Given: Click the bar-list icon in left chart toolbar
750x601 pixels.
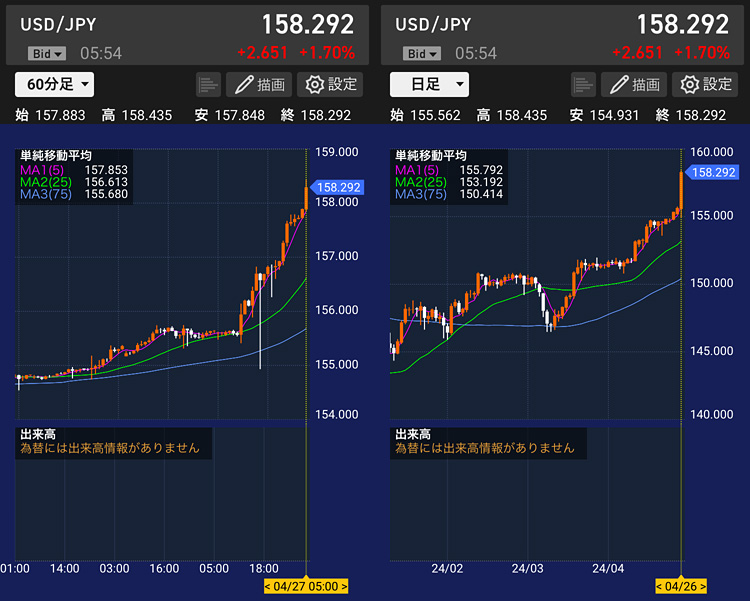Looking at the screenshot, I should pyautogui.click(x=208, y=85).
